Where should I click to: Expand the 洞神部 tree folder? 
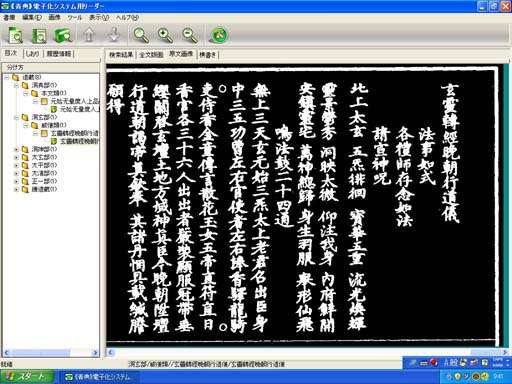(16, 149)
